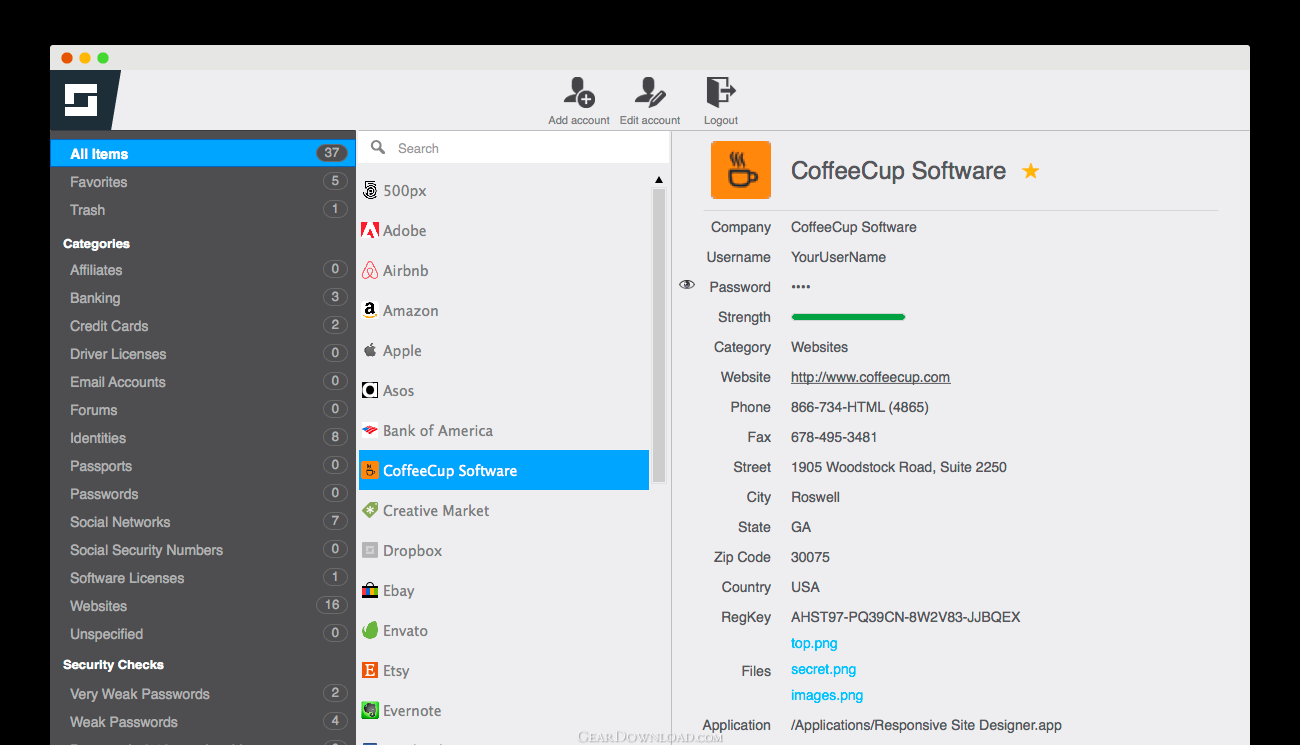
Task: Click the Etsy logo icon
Action: pyautogui.click(x=370, y=670)
